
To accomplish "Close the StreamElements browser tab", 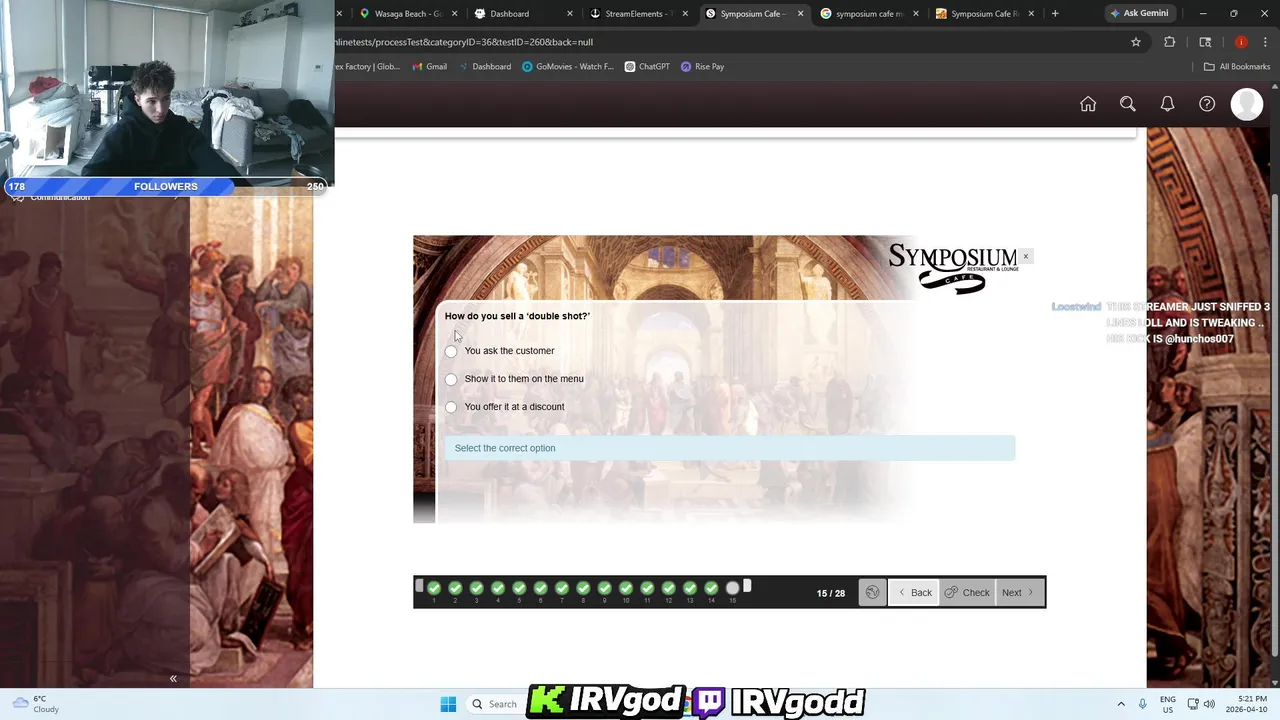I will pos(685,14).
